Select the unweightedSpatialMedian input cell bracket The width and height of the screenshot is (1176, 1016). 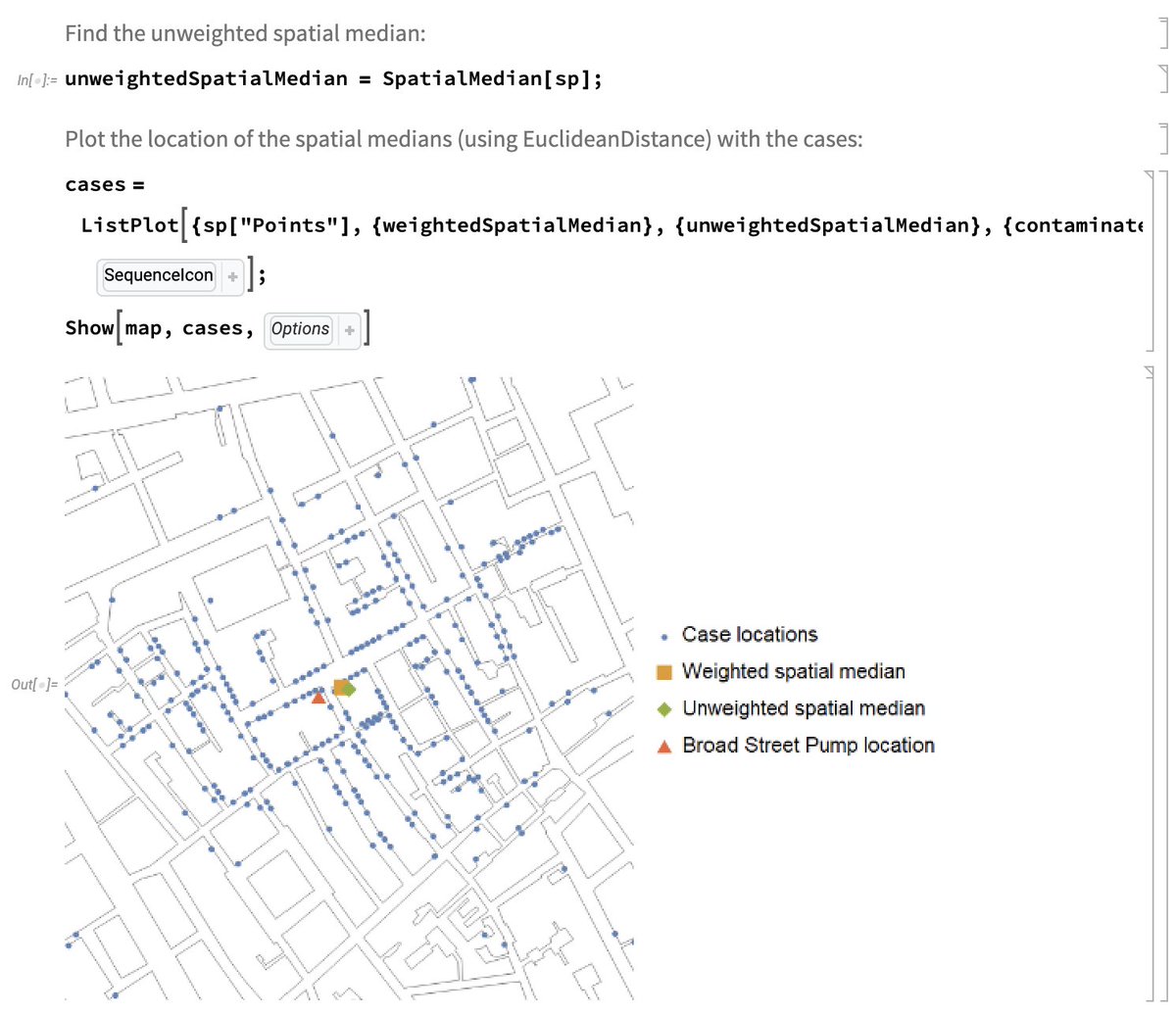pos(1166,78)
